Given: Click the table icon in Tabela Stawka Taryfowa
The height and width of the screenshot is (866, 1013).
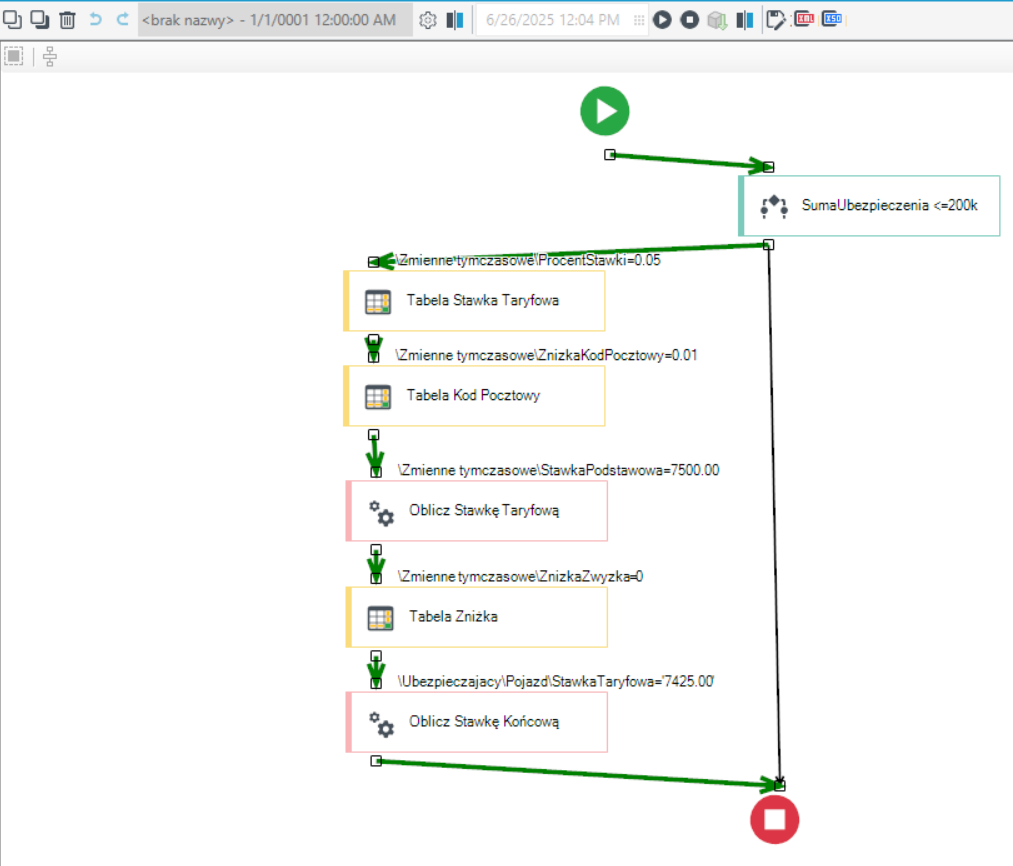Looking at the screenshot, I should [378, 302].
